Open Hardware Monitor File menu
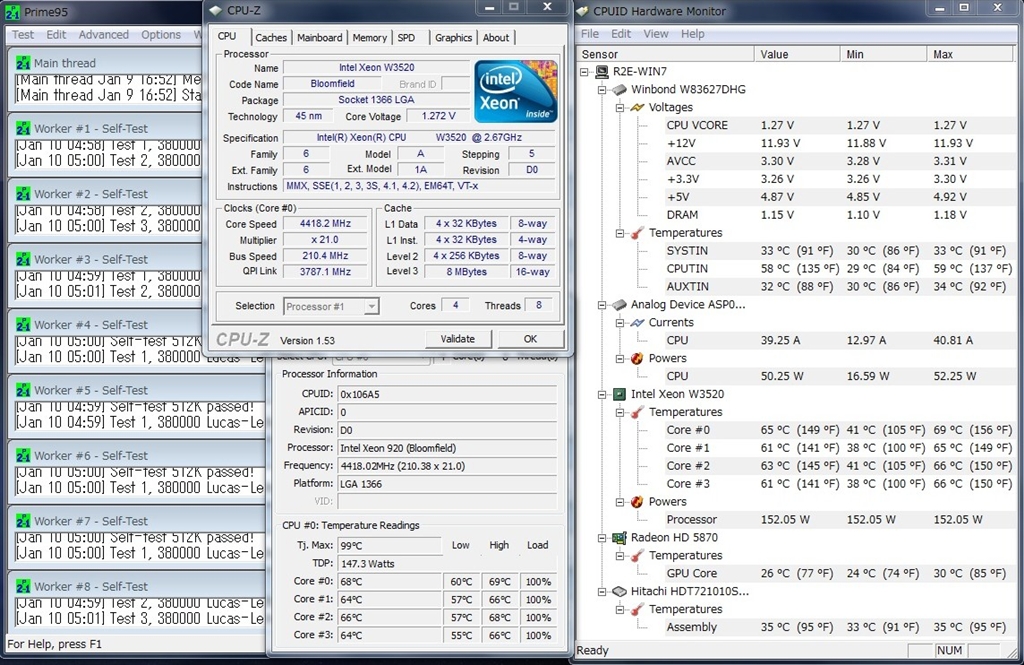This screenshot has width=1024, height=665. point(590,34)
